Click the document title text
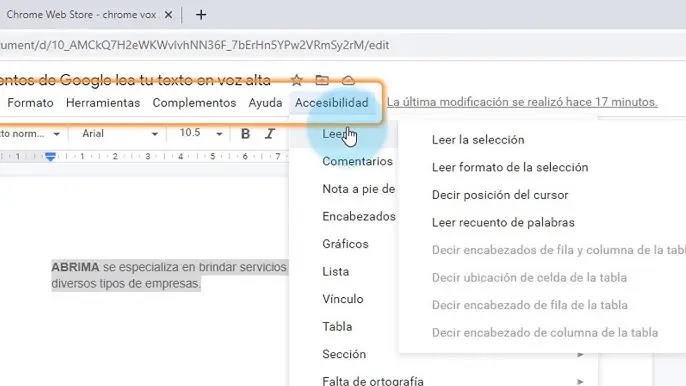The width and height of the screenshot is (686, 386). pyautogui.click(x=135, y=80)
